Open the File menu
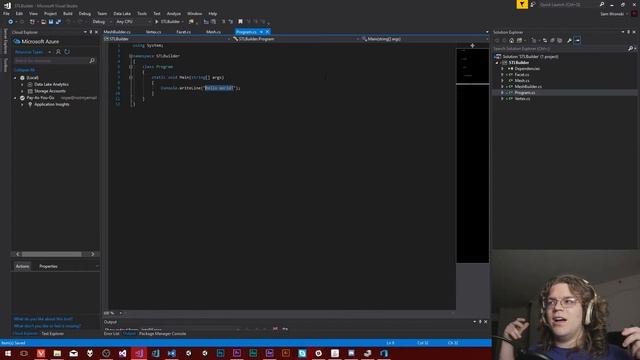Viewport: 640px width, 360px height. 6,13
